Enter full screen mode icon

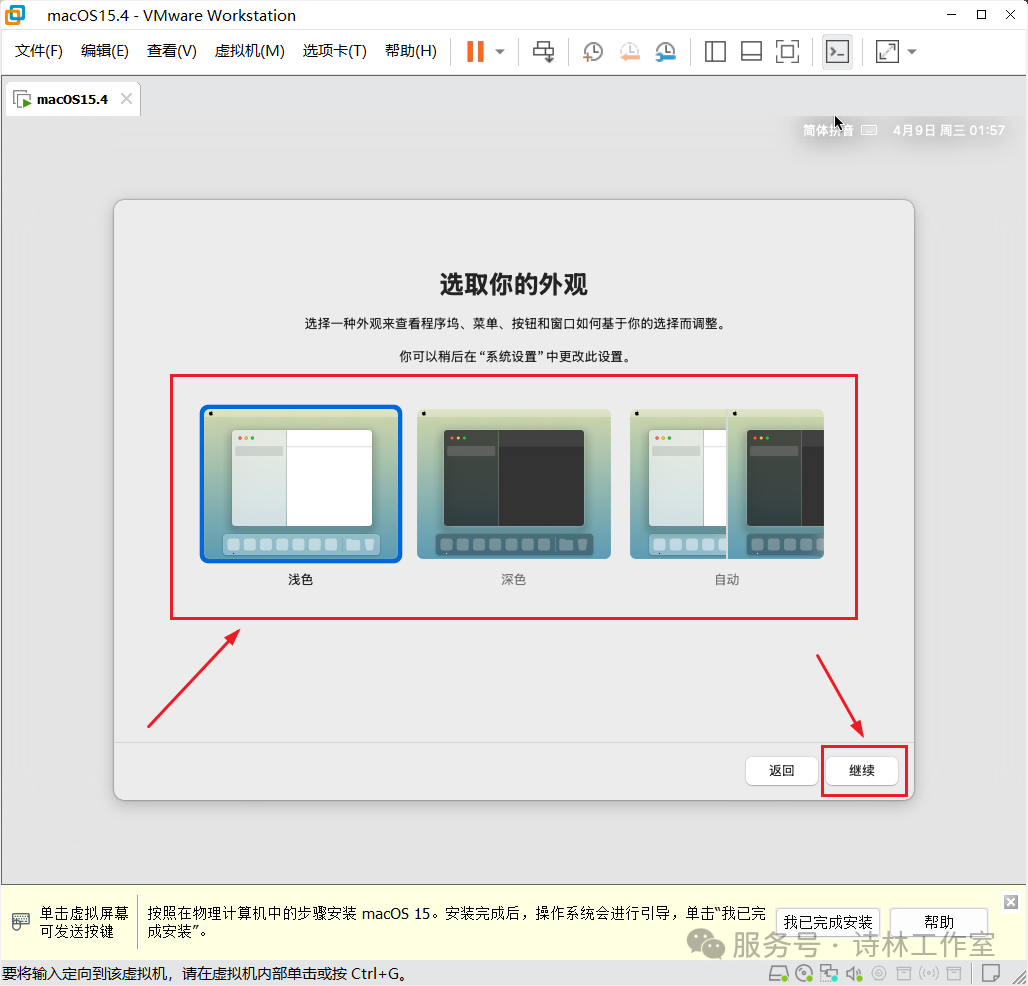787,52
